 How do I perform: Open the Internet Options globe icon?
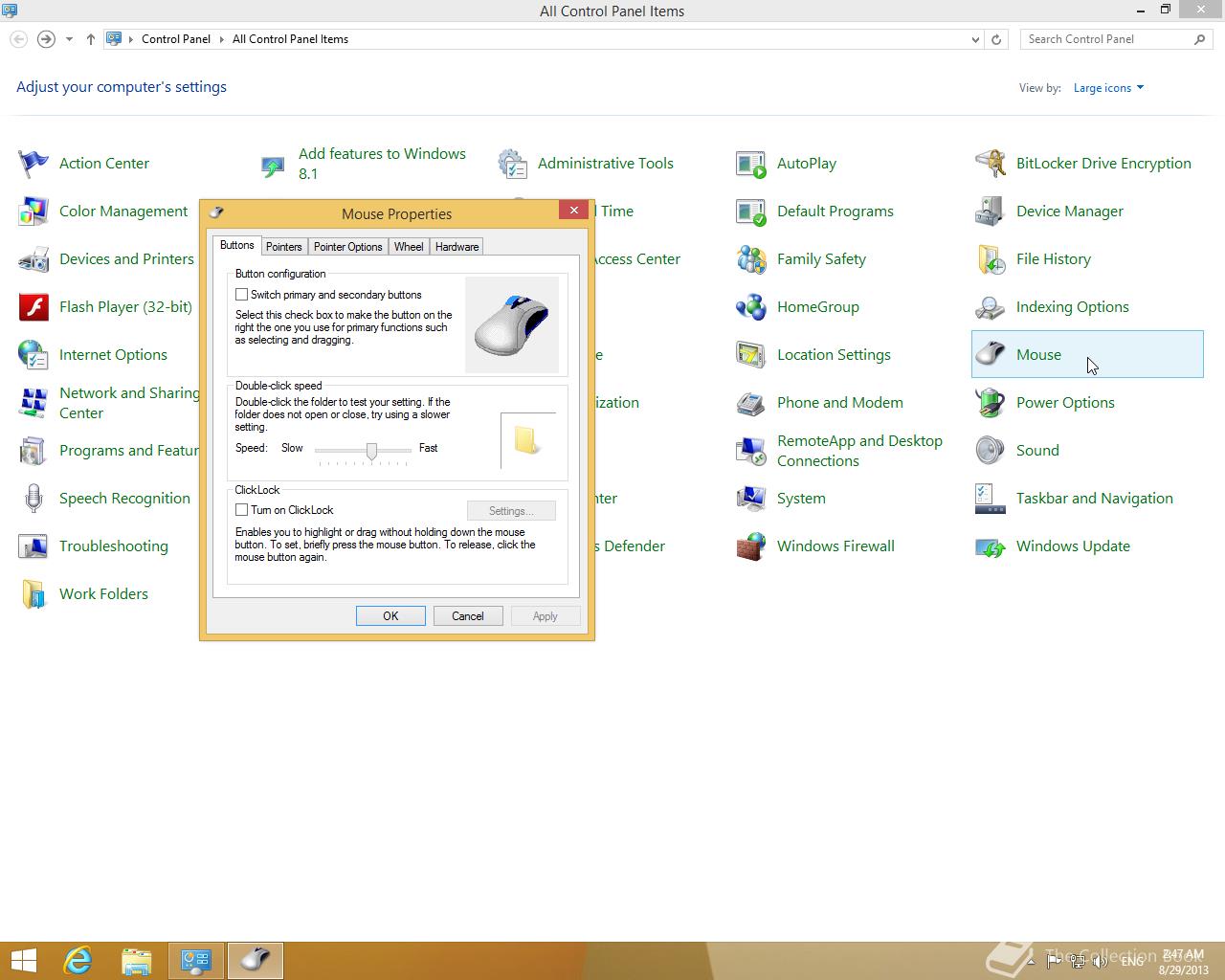pyautogui.click(x=33, y=355)
